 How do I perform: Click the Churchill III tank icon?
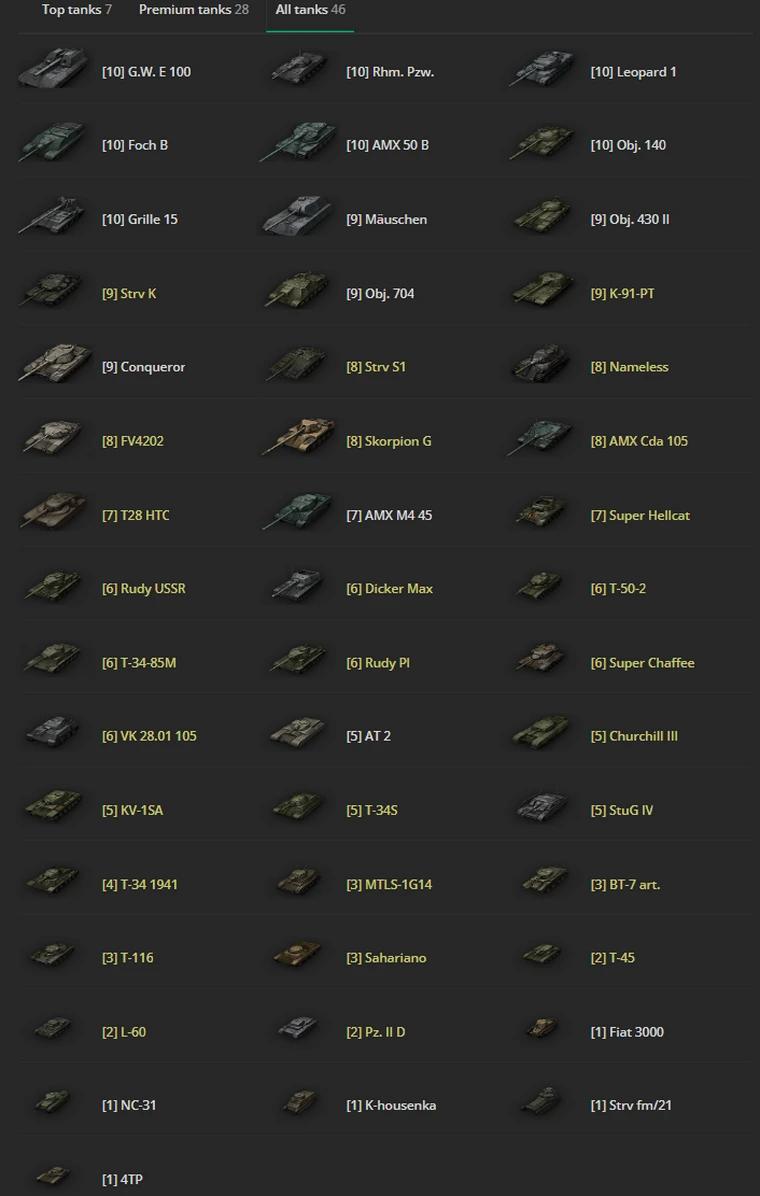[543, 733]
